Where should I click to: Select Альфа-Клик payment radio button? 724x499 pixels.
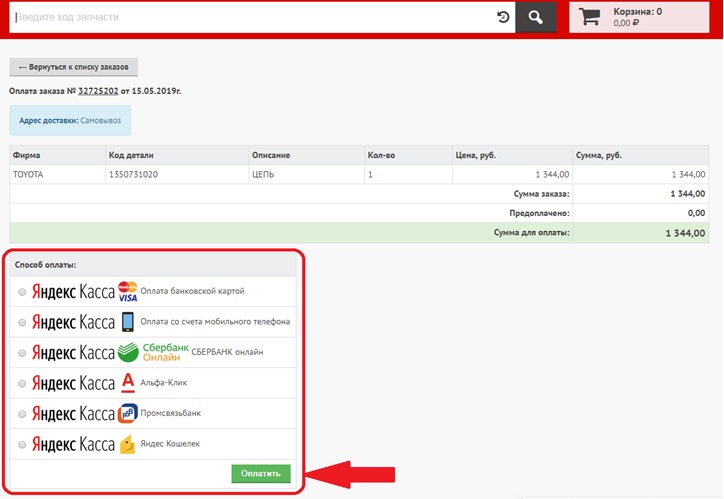click(22, 383)
